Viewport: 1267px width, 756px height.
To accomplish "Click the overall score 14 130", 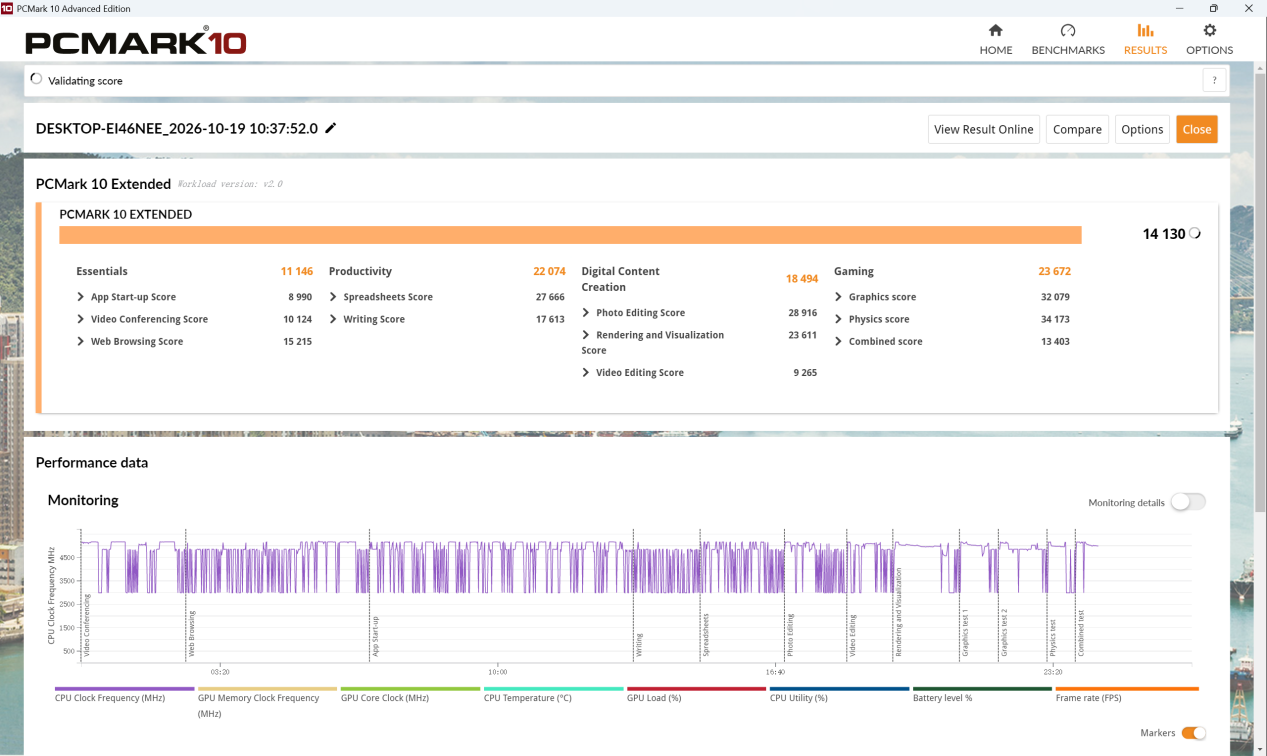I will (x=1164, y=234).
